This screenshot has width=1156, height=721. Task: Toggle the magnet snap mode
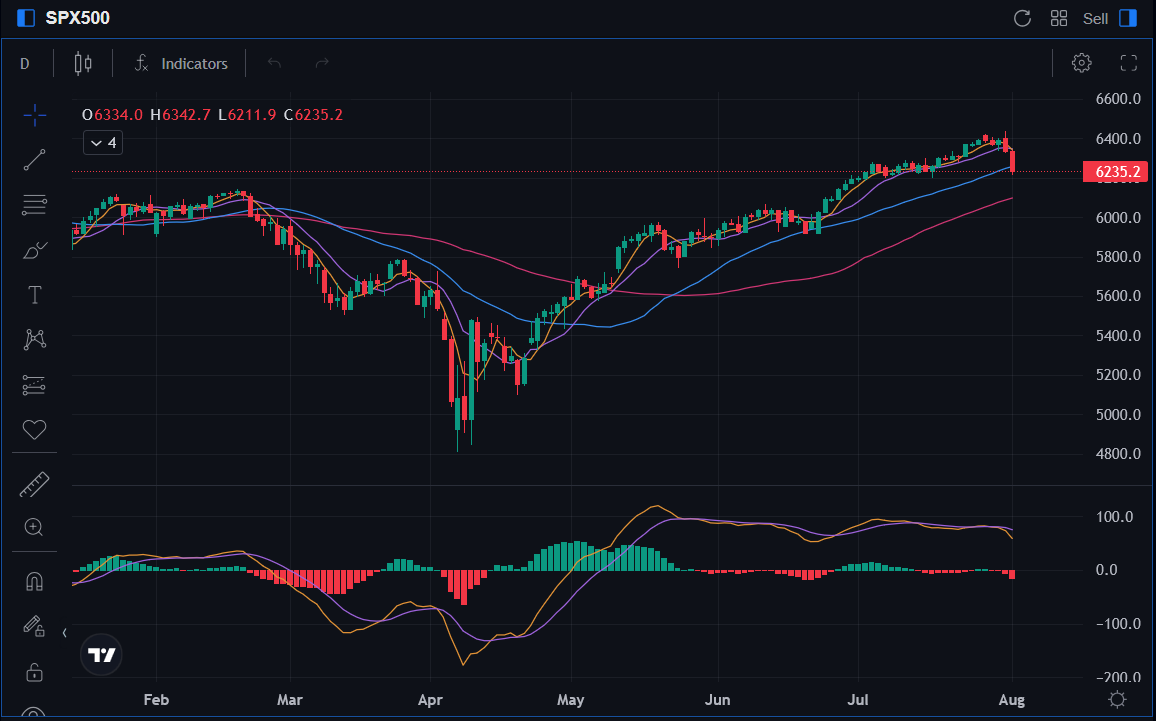(34, 582)
